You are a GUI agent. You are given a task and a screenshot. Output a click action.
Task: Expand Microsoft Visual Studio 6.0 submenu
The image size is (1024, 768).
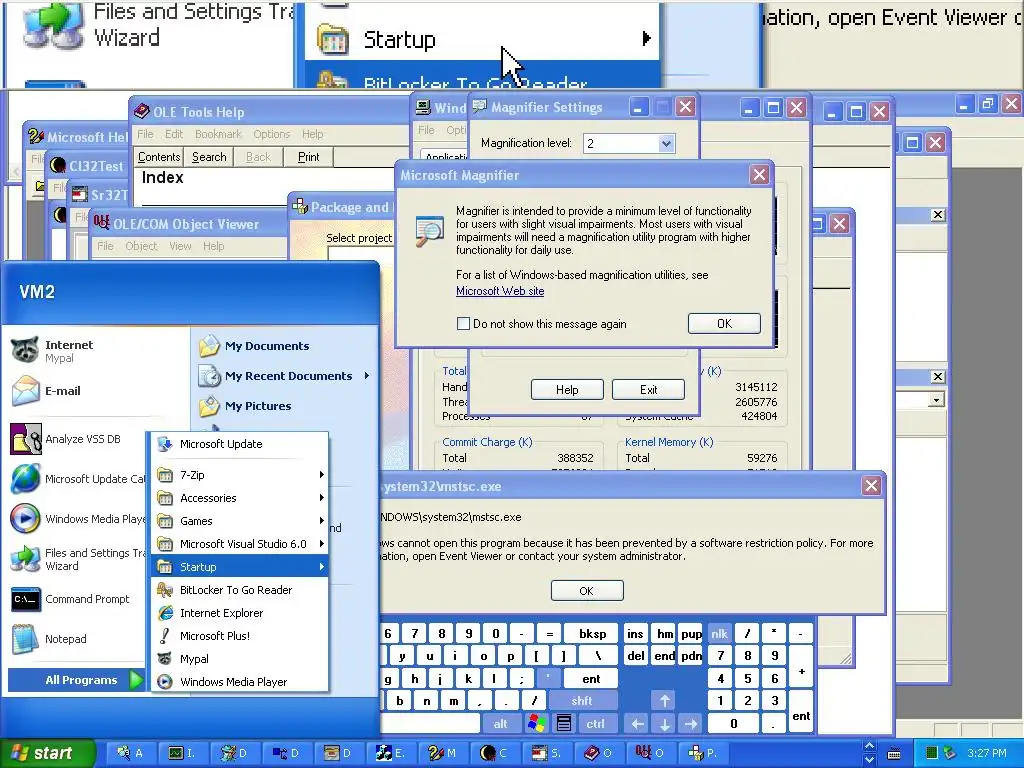tap(240, 544)
